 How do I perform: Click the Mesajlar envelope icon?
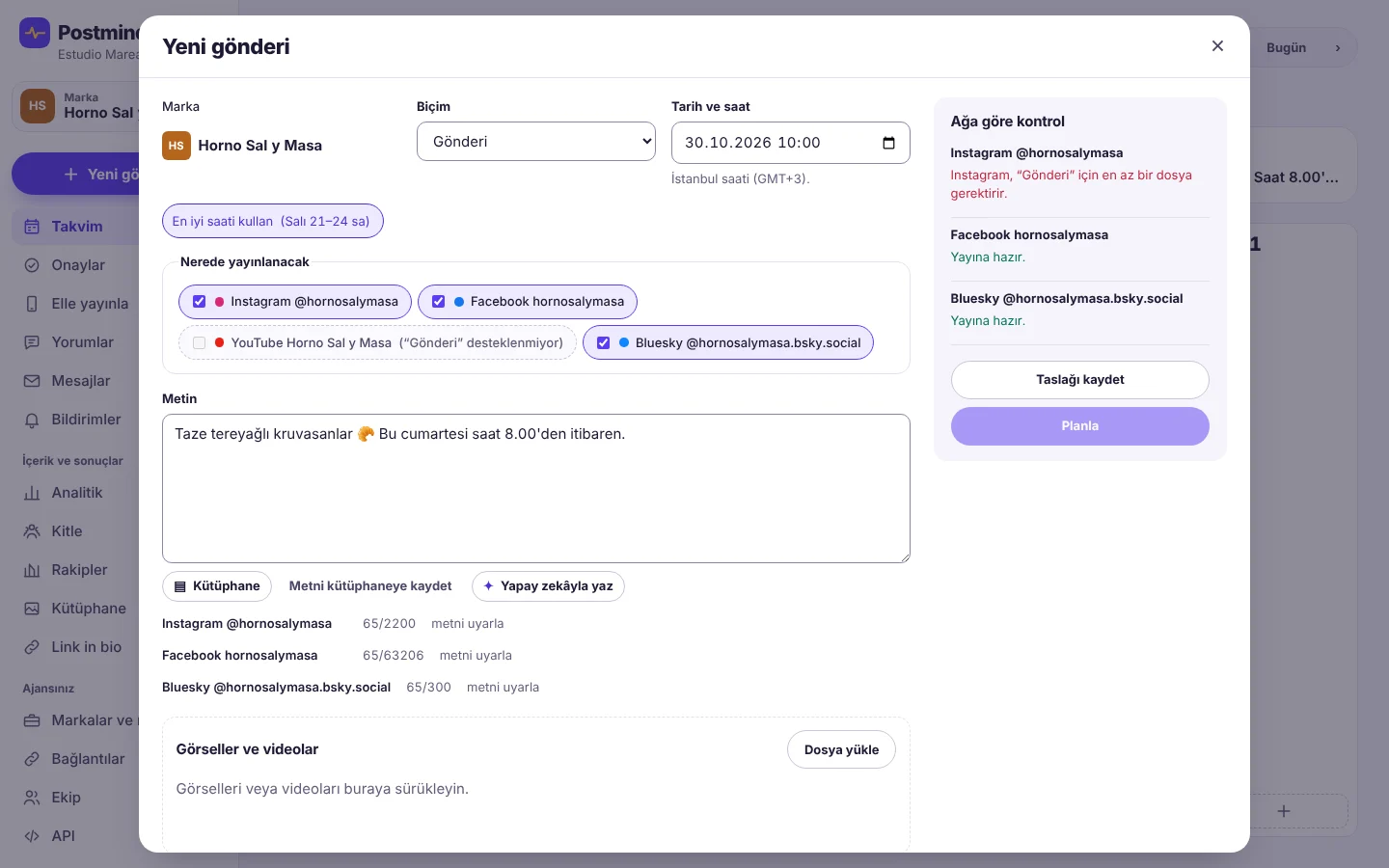pos(32,381)
